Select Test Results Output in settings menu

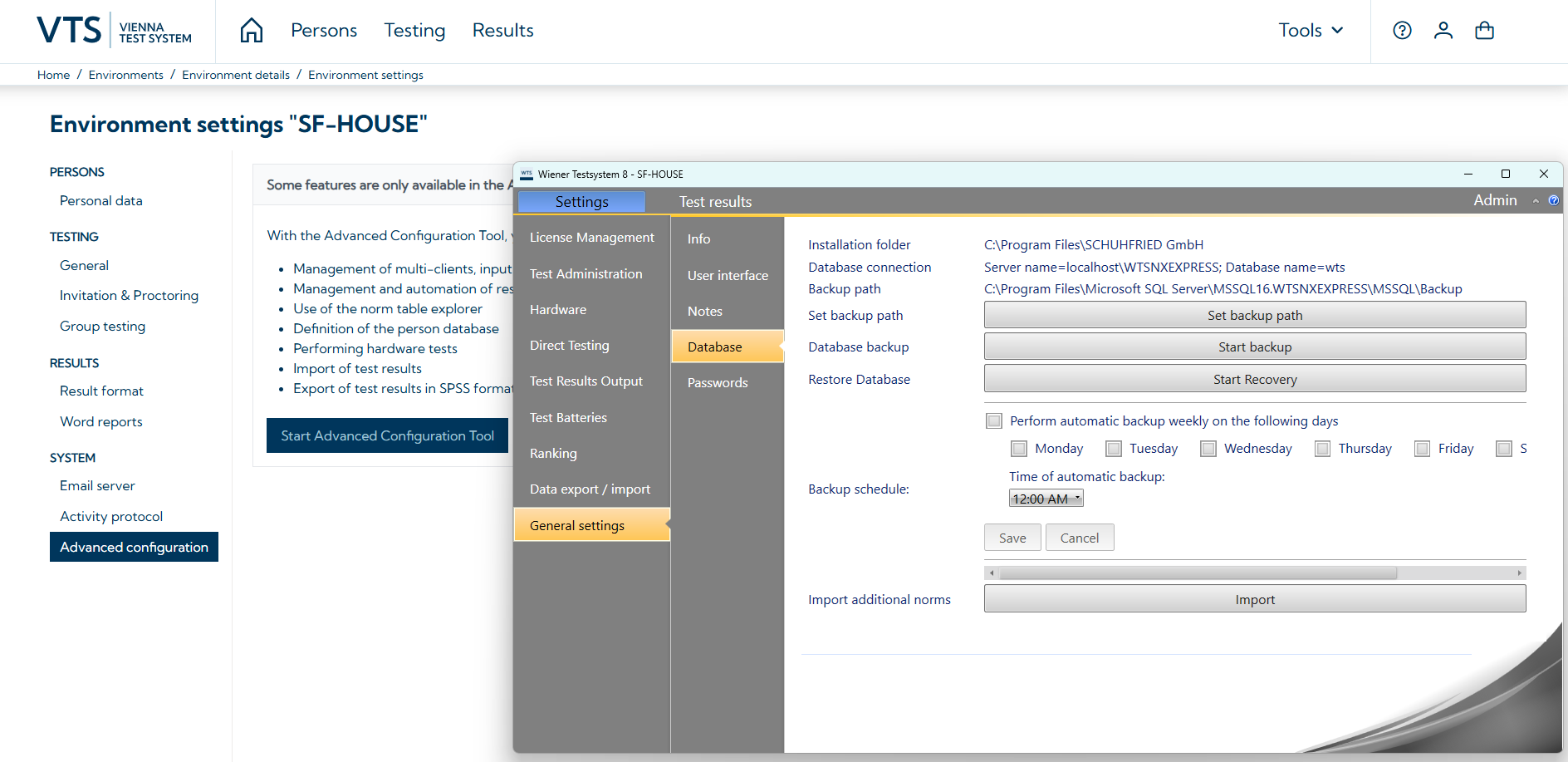(x=592, y=381)
